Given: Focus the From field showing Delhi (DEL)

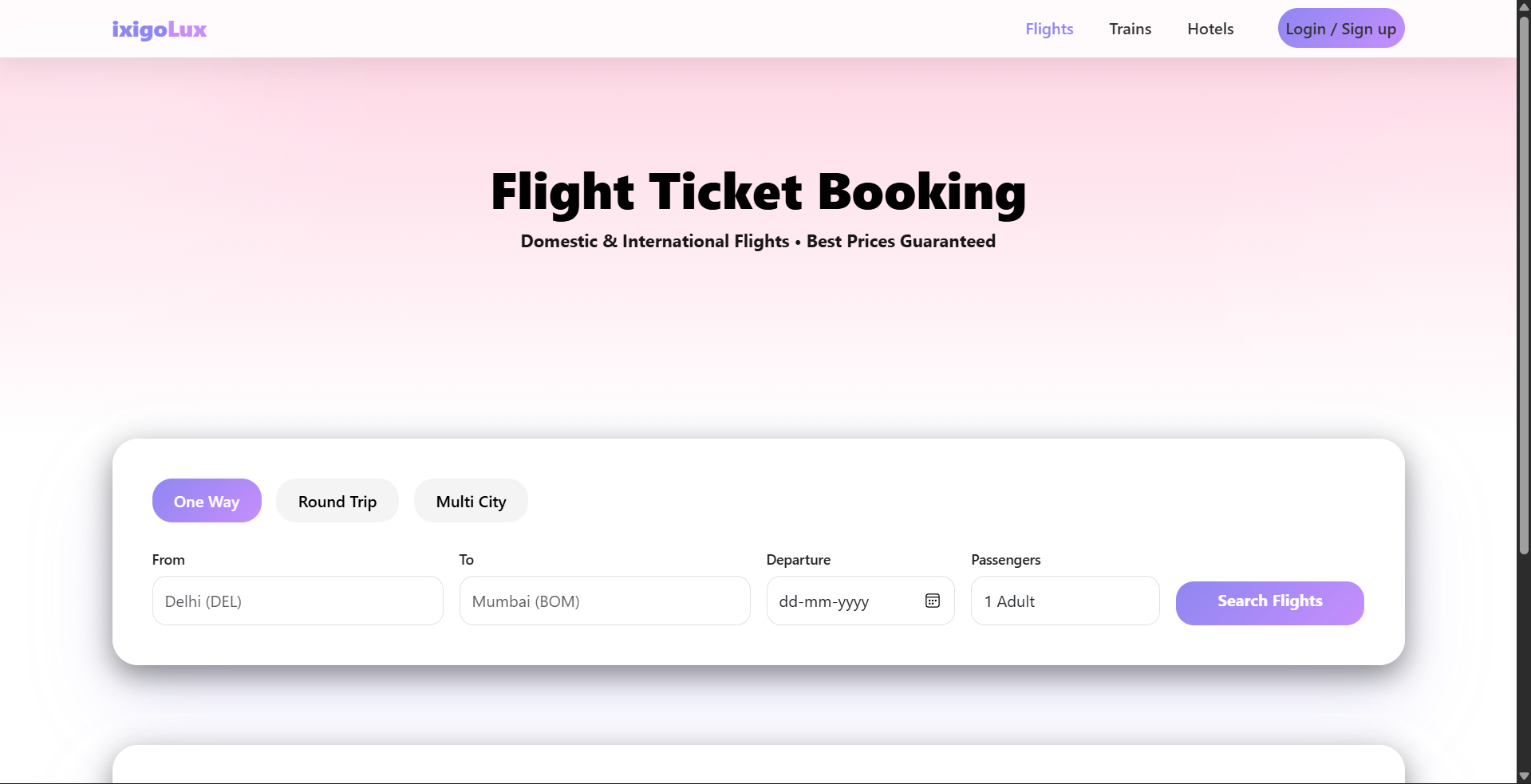Looking at the screenshot, I should click(298, 601).
